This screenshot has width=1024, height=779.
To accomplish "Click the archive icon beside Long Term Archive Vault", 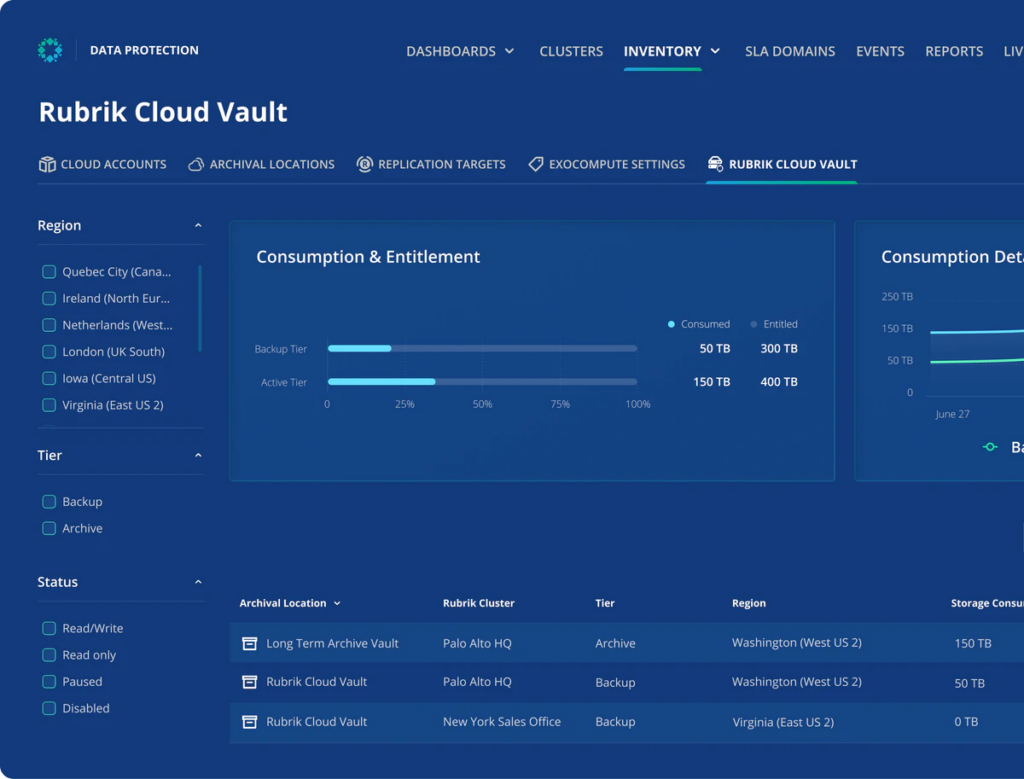I will (249, 643).
